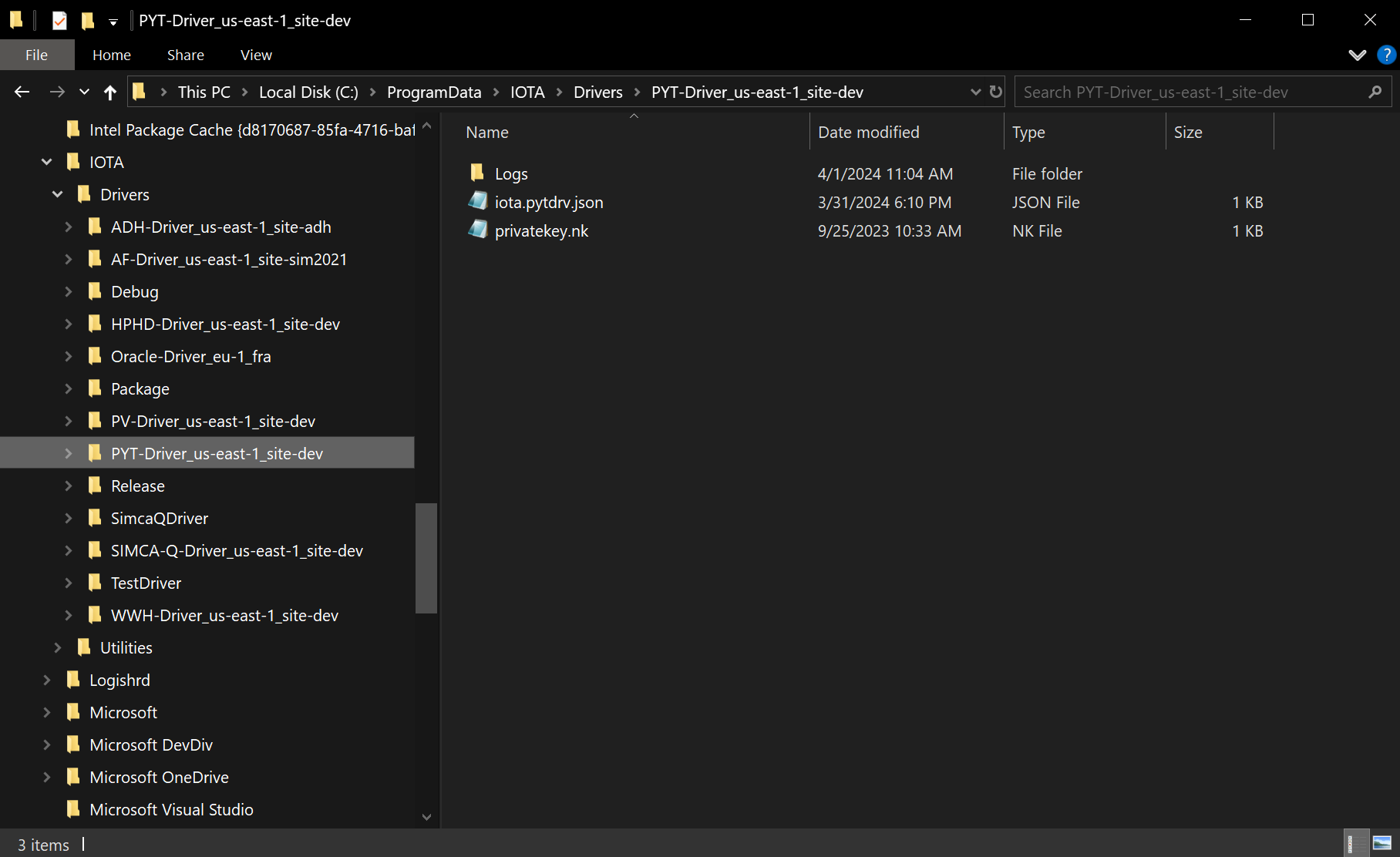
Task: Click the JSON File type cell
Action: coord(1045,202)
